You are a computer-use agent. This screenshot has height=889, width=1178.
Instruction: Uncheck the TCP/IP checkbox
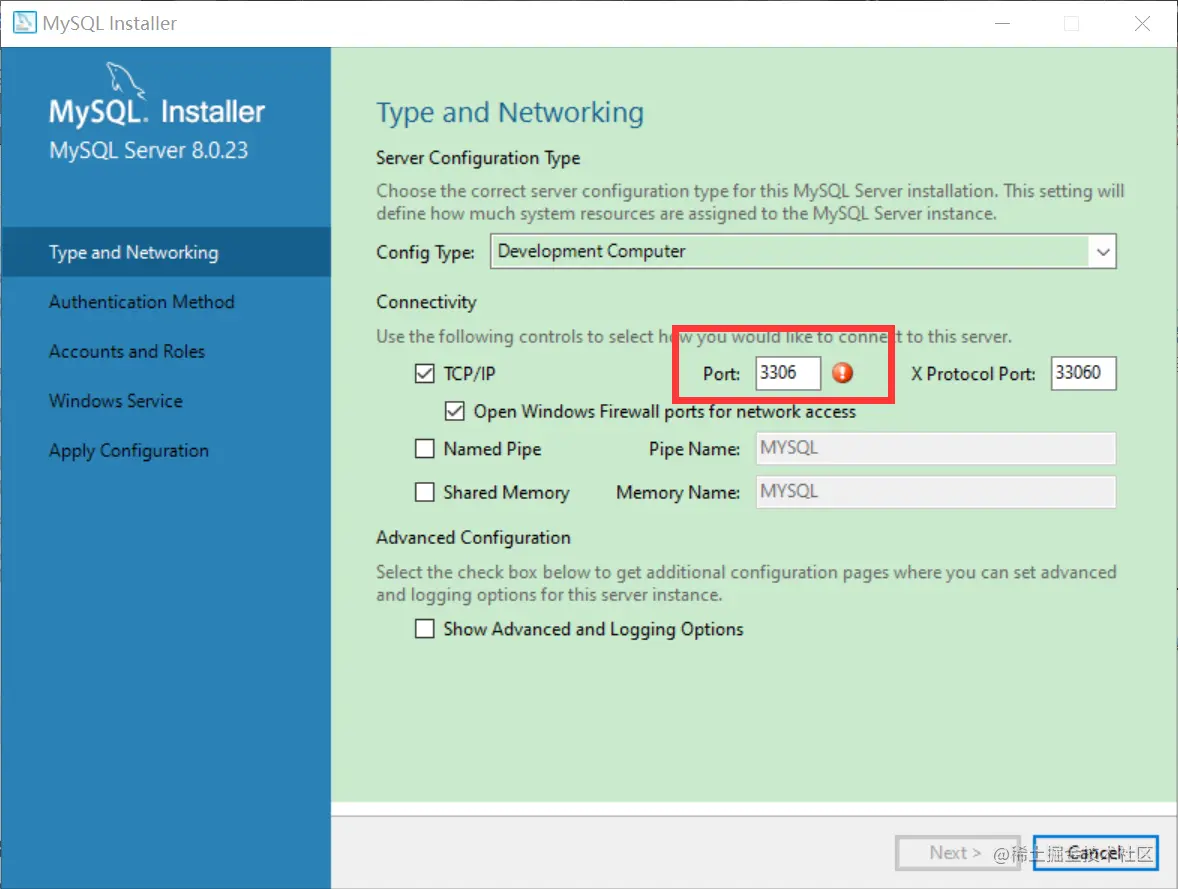(x=424, y=373)
